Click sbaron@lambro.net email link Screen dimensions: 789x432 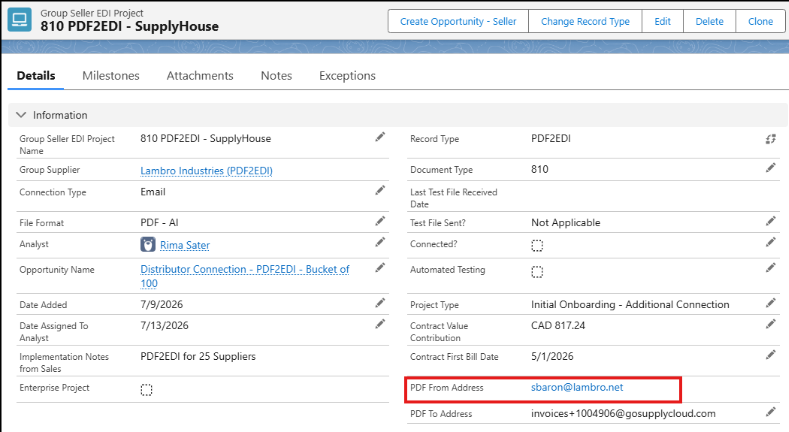(x=577, y=387)
